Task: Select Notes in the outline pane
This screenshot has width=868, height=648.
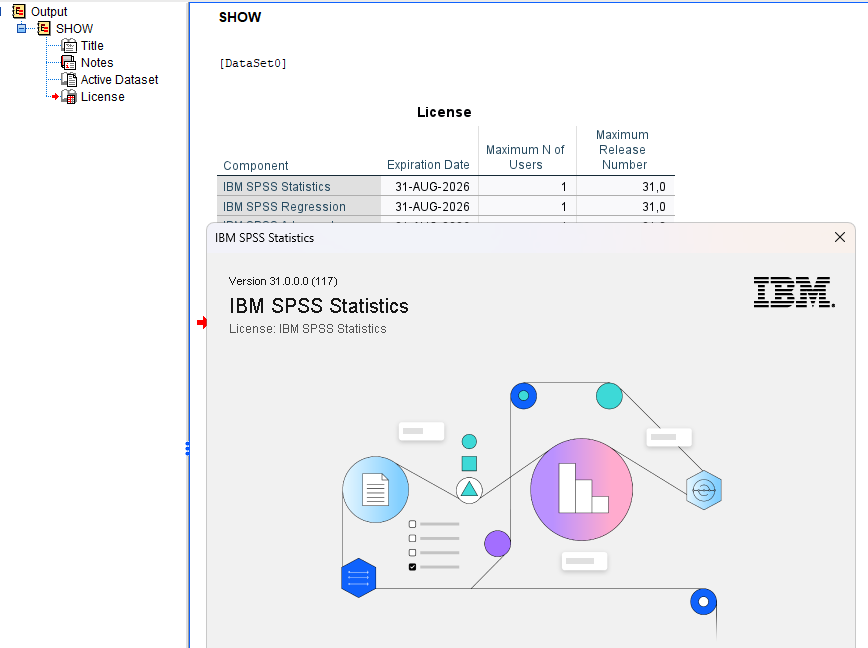Action: click(x=97, y=63)
